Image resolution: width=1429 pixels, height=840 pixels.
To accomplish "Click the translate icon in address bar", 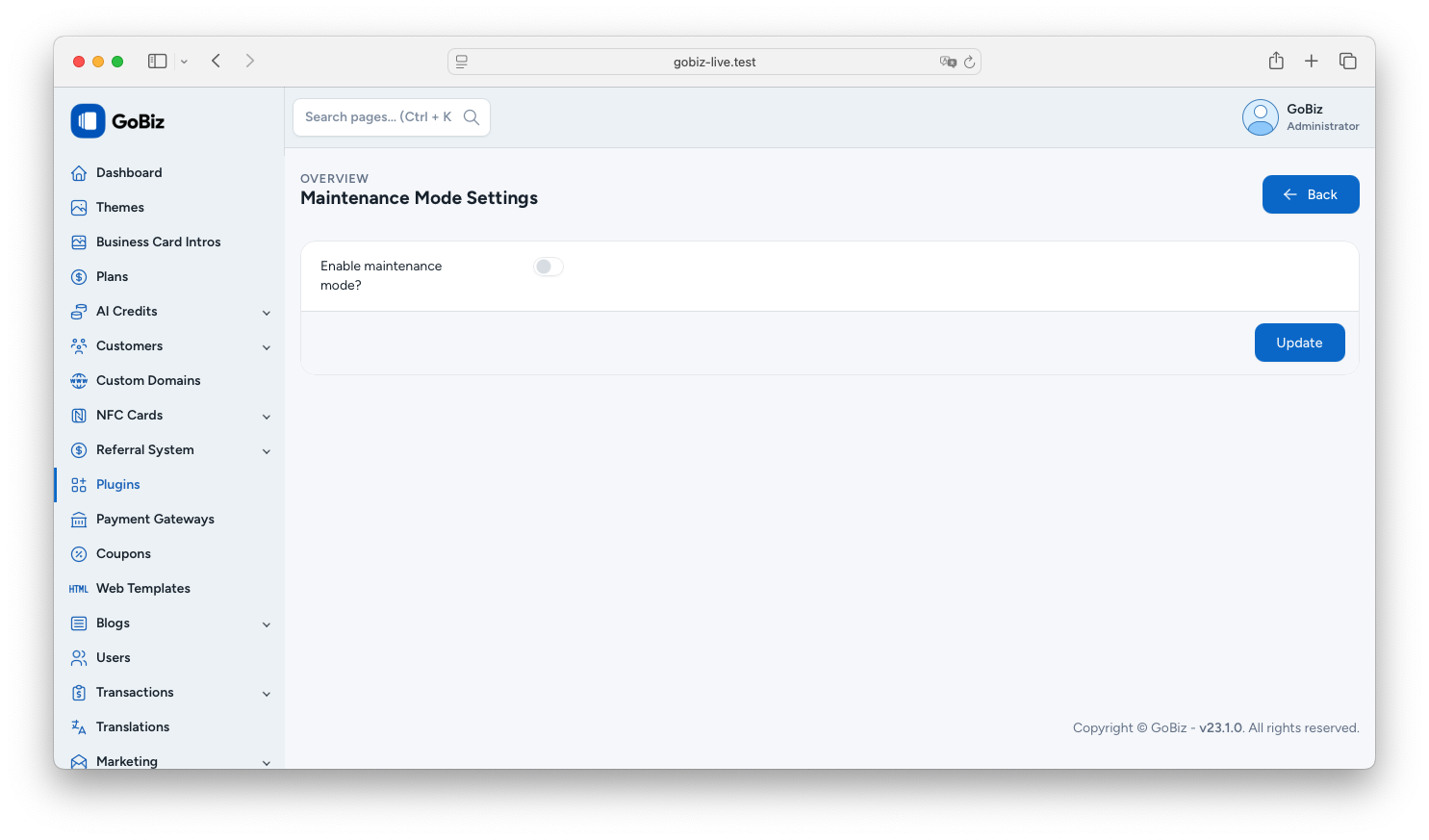I will point(948,62).
